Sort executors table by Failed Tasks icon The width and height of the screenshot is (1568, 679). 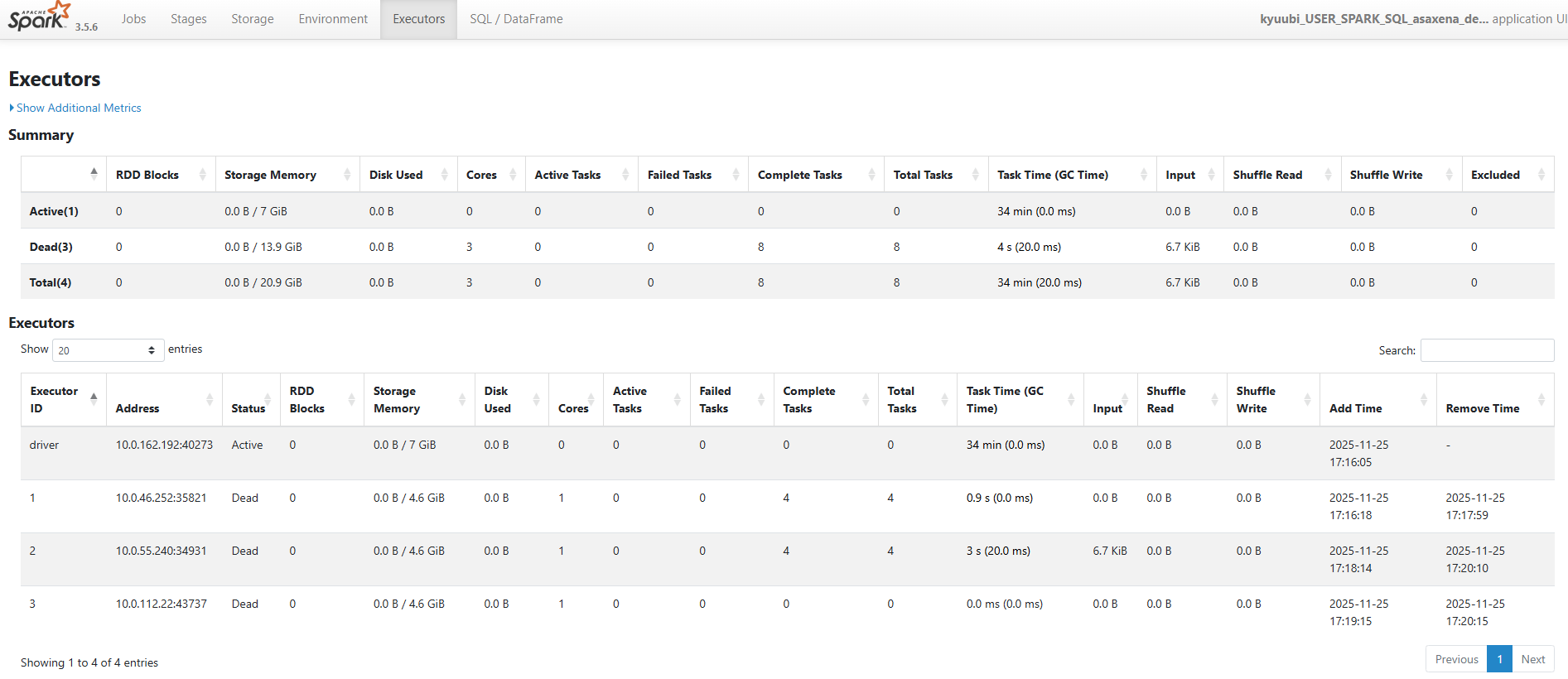click(761, 400)
